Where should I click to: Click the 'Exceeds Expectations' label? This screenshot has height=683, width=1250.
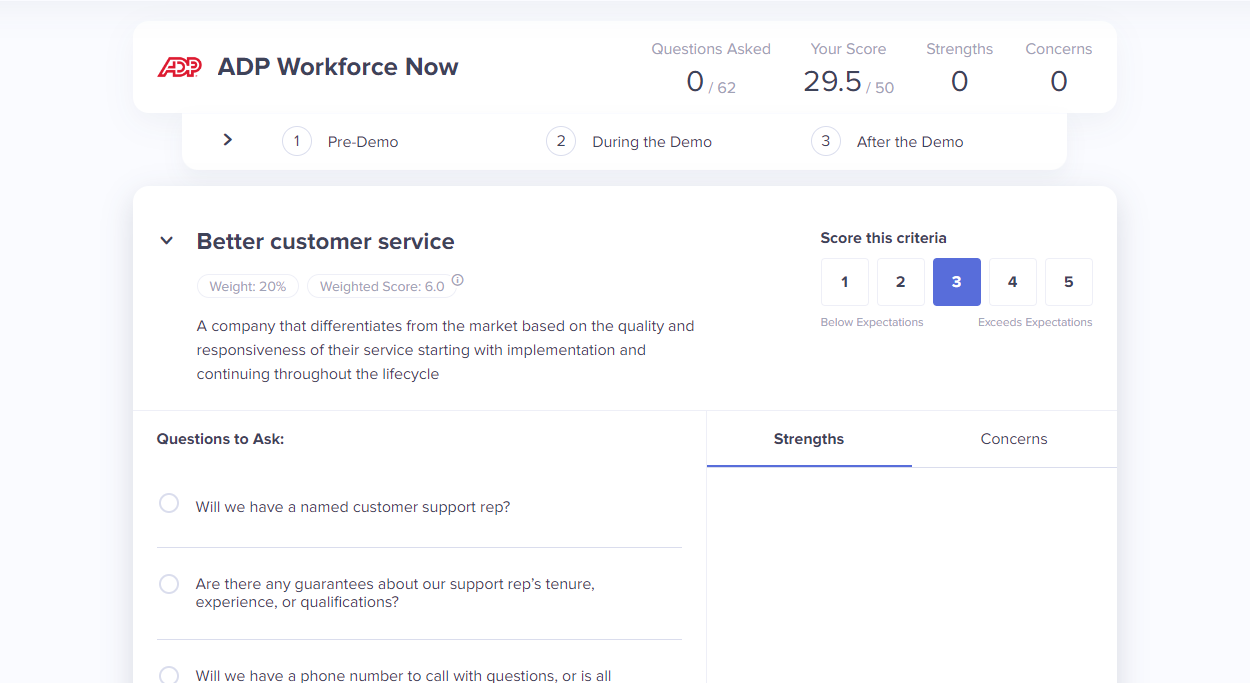[x=1035, y=322]
